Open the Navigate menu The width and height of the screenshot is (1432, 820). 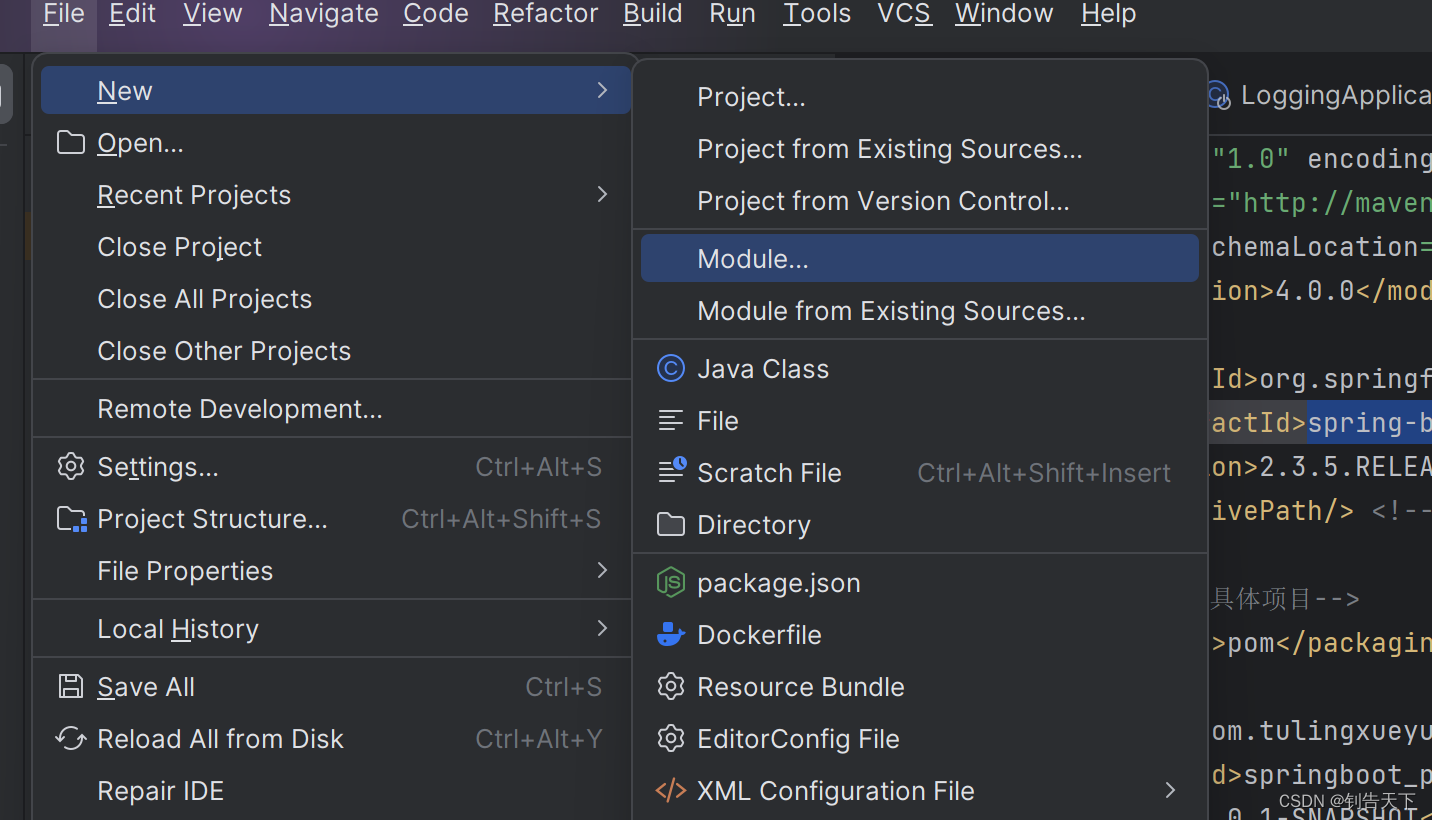coord(324,14)
